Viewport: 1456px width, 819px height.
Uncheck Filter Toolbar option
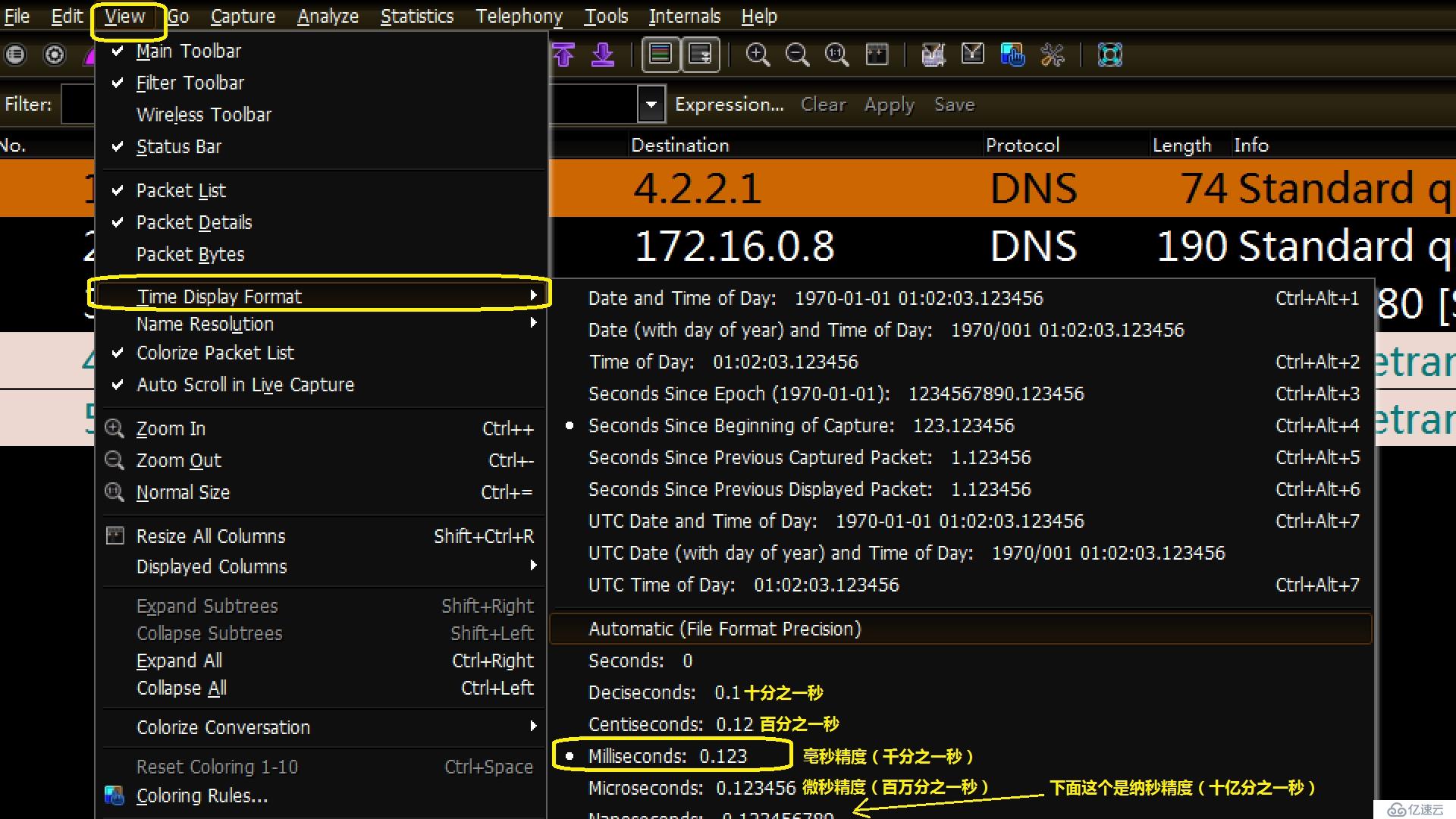(x=320, y=83)
